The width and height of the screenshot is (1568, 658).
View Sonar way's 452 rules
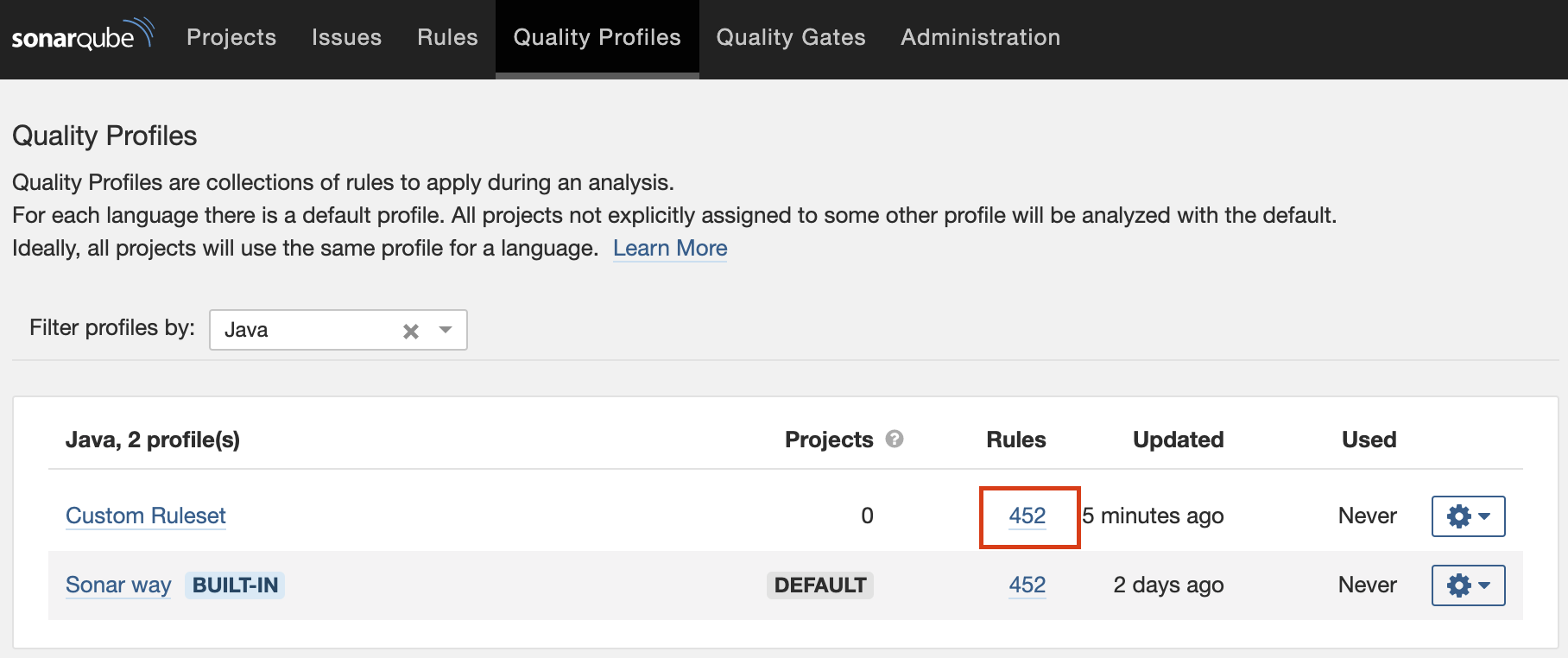pos(1027,585)
